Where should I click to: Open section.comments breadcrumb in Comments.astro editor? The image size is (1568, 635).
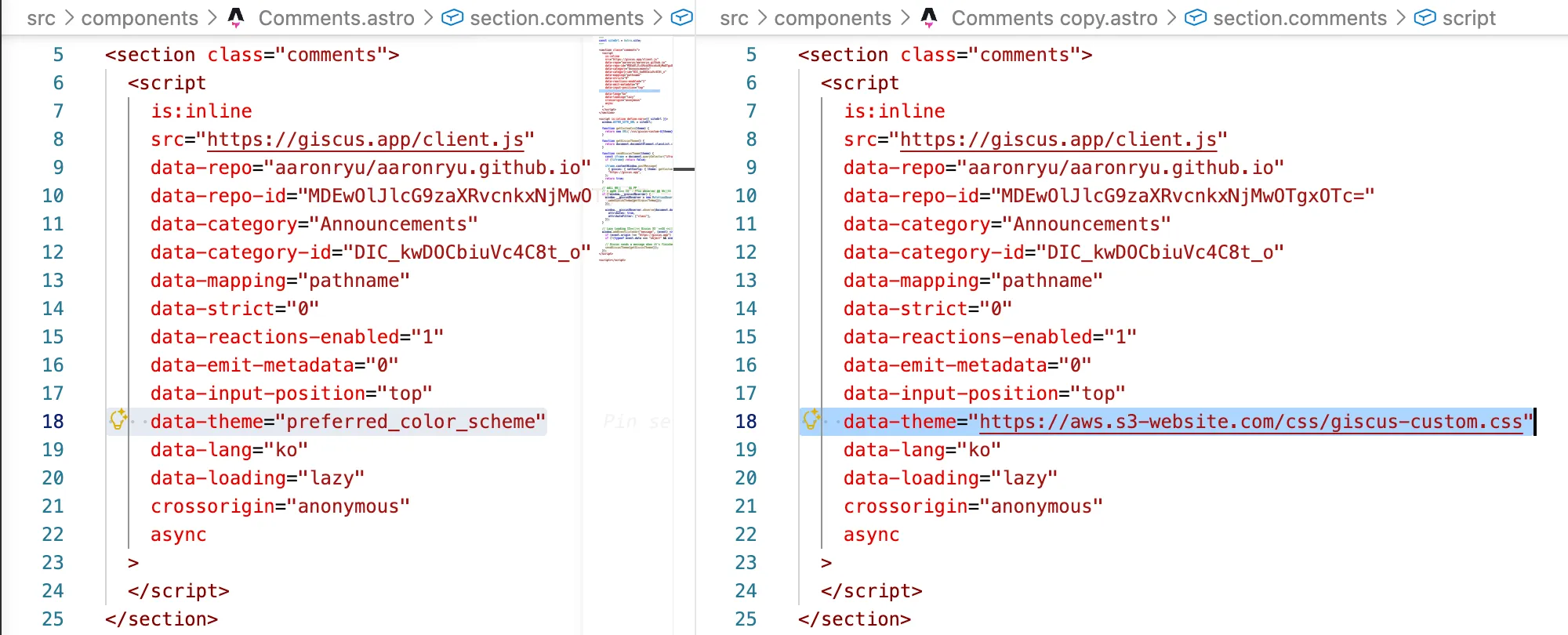557,18
